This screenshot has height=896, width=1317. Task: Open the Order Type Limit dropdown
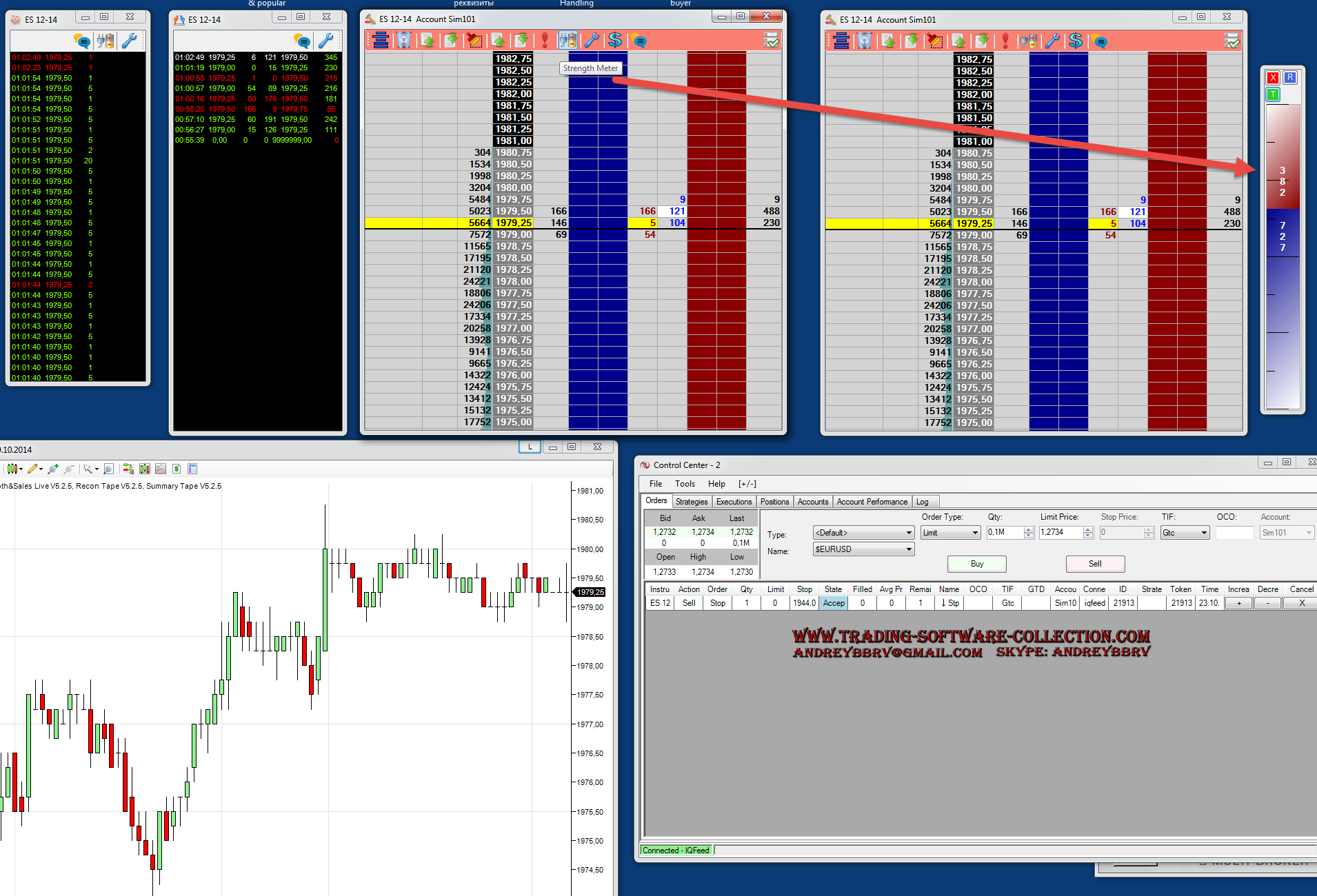(975, 533)
